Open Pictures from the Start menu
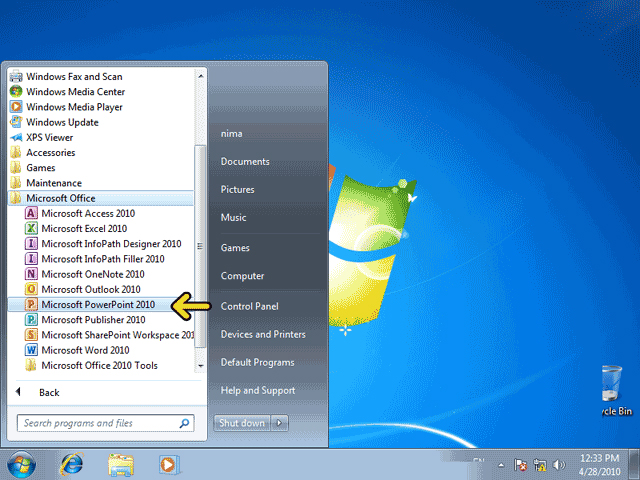640x480 pixels. tap(238, 189)
